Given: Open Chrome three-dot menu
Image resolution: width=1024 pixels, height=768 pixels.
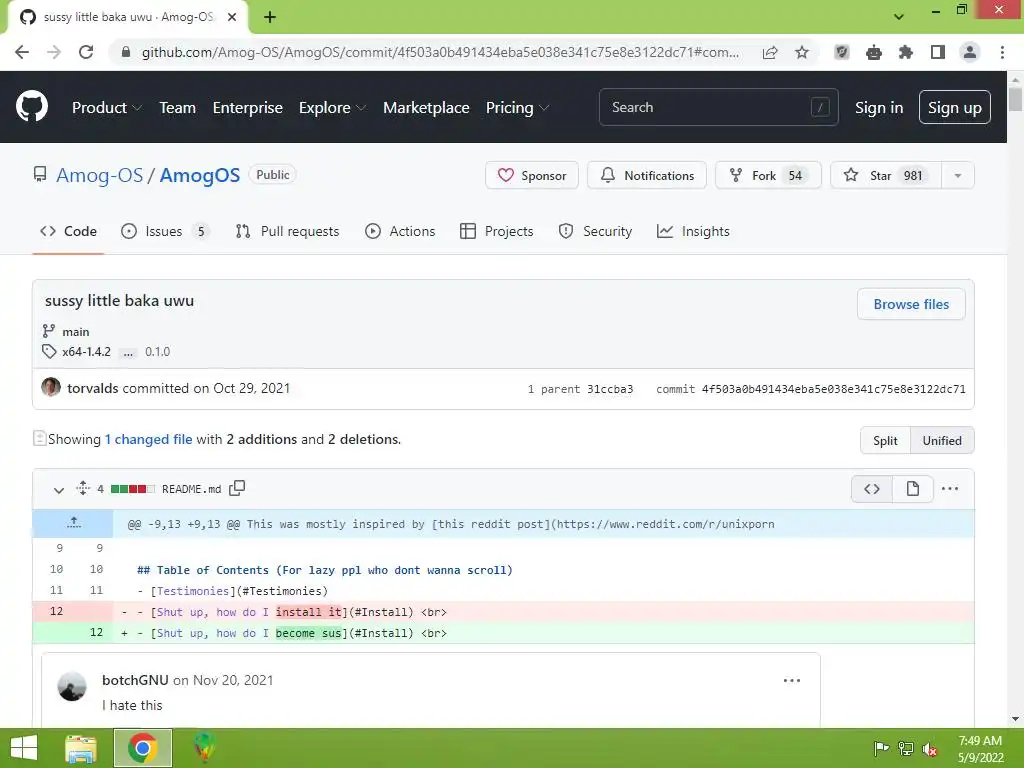Looking at the screenshot, I should (x=1002, y=52).
